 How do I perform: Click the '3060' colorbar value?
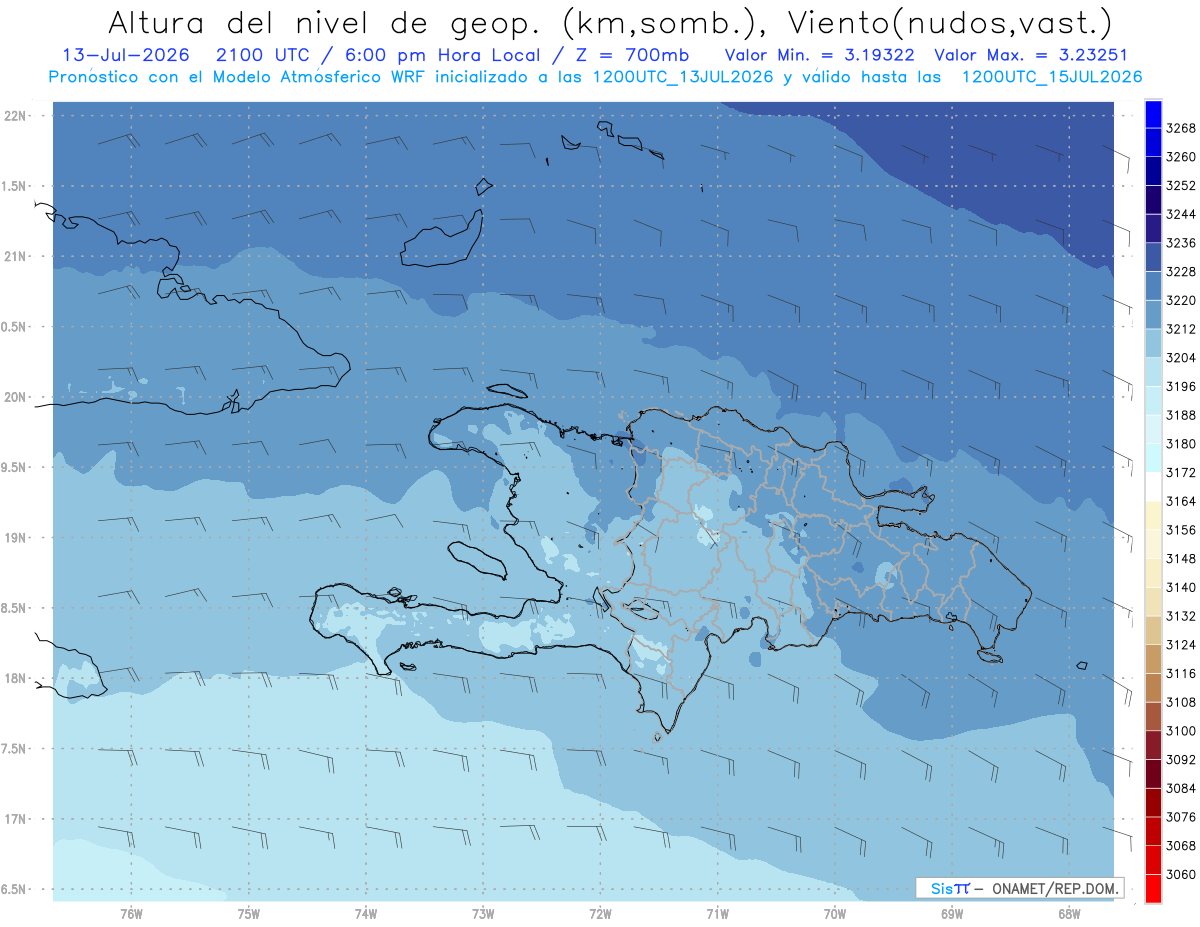pos(1181,874)
